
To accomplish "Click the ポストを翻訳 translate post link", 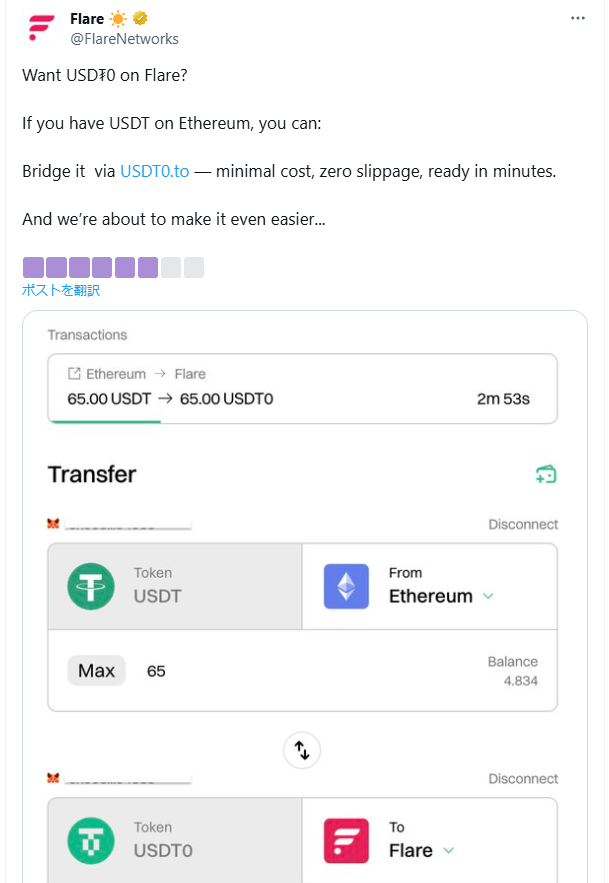I will [61, 290].
